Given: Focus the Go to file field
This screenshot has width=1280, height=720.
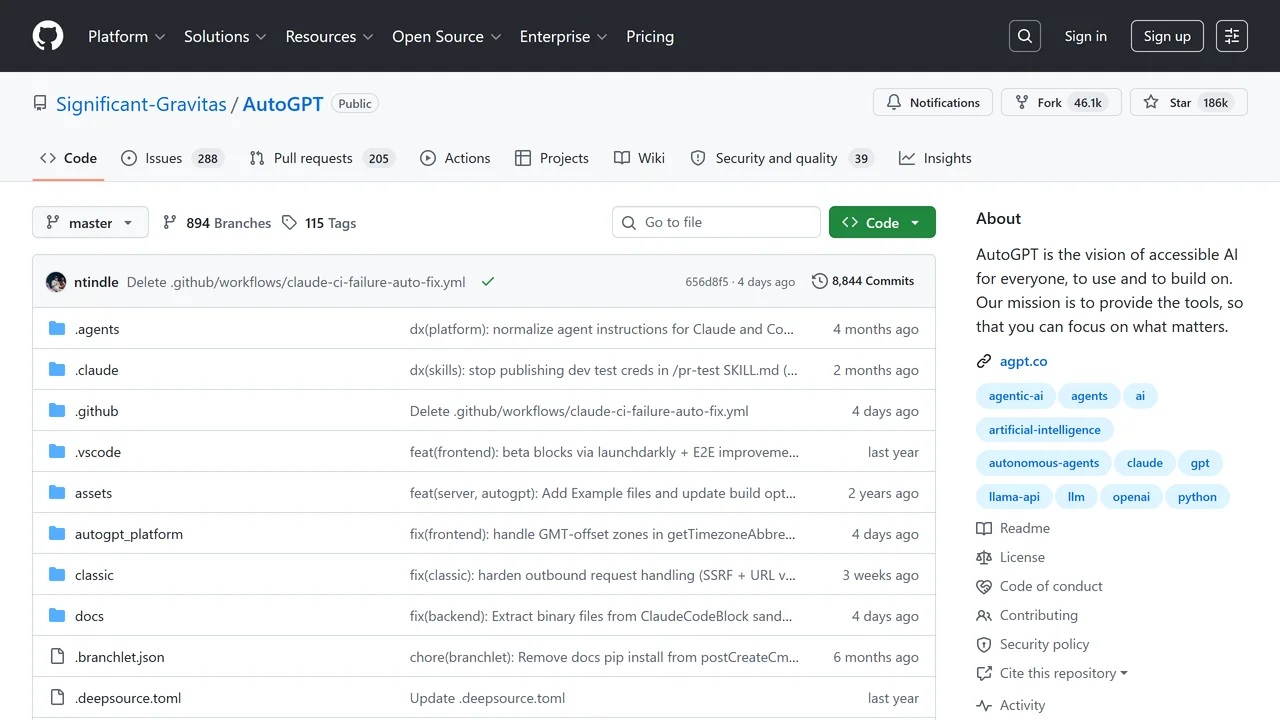Looking at the screenshot, I should click(716, 222).
